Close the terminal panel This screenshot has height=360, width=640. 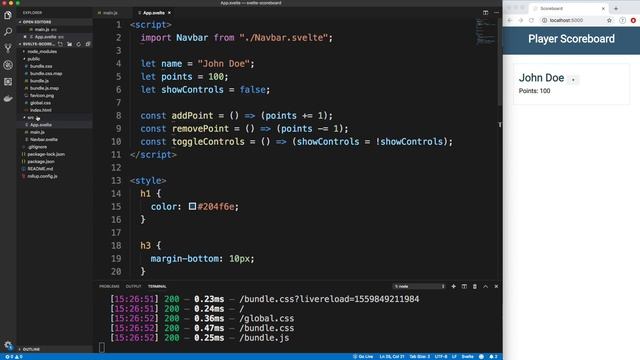[x=496, y=287]
